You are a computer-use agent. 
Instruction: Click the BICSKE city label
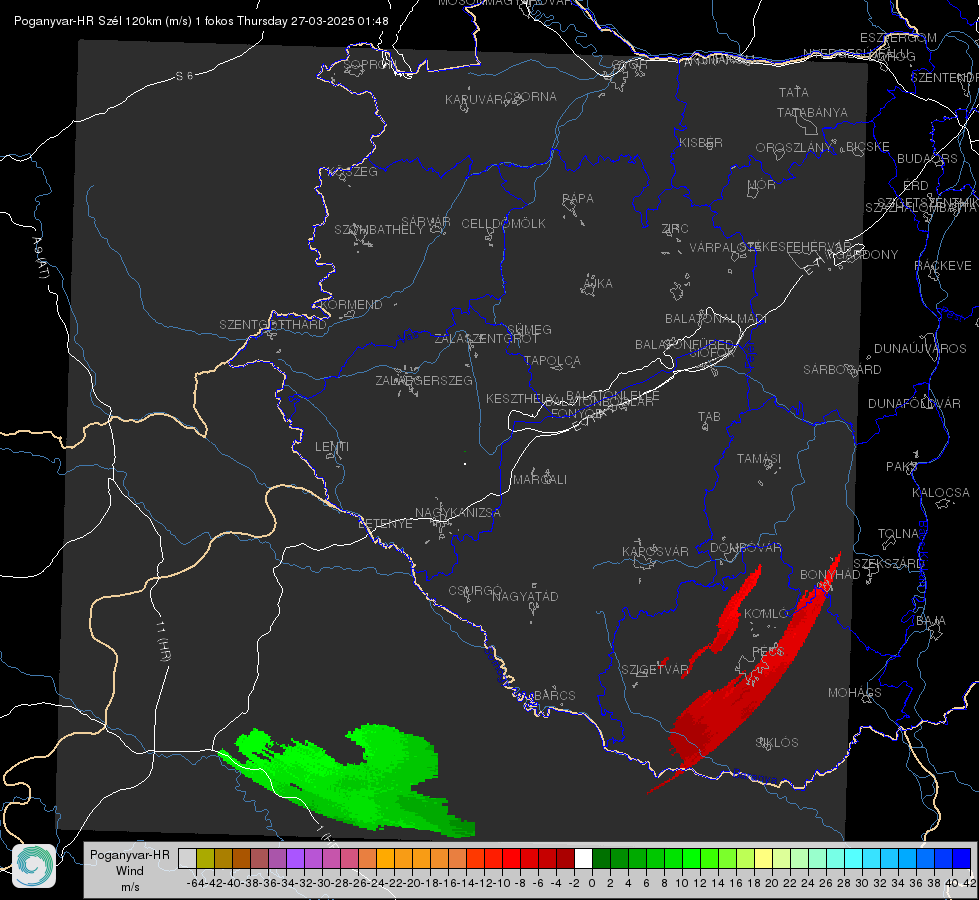click(868, 147)
